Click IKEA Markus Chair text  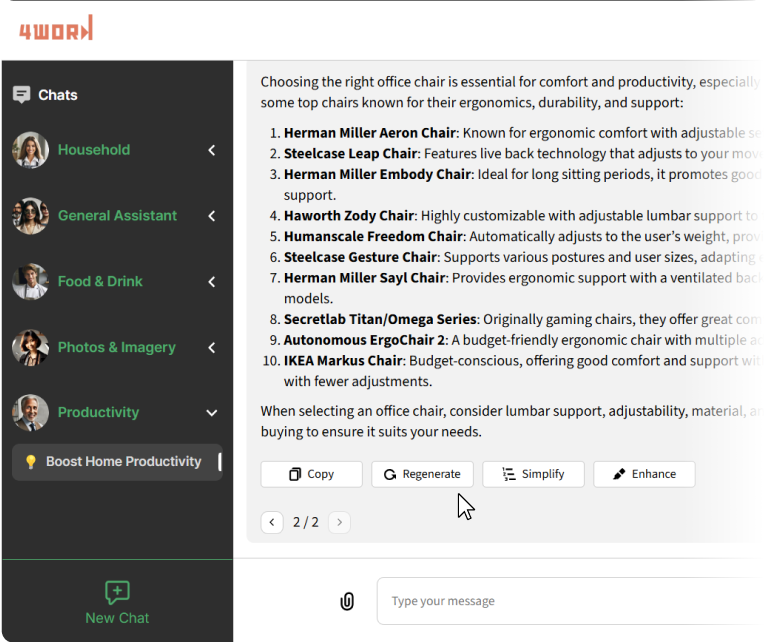pos(344,360)
